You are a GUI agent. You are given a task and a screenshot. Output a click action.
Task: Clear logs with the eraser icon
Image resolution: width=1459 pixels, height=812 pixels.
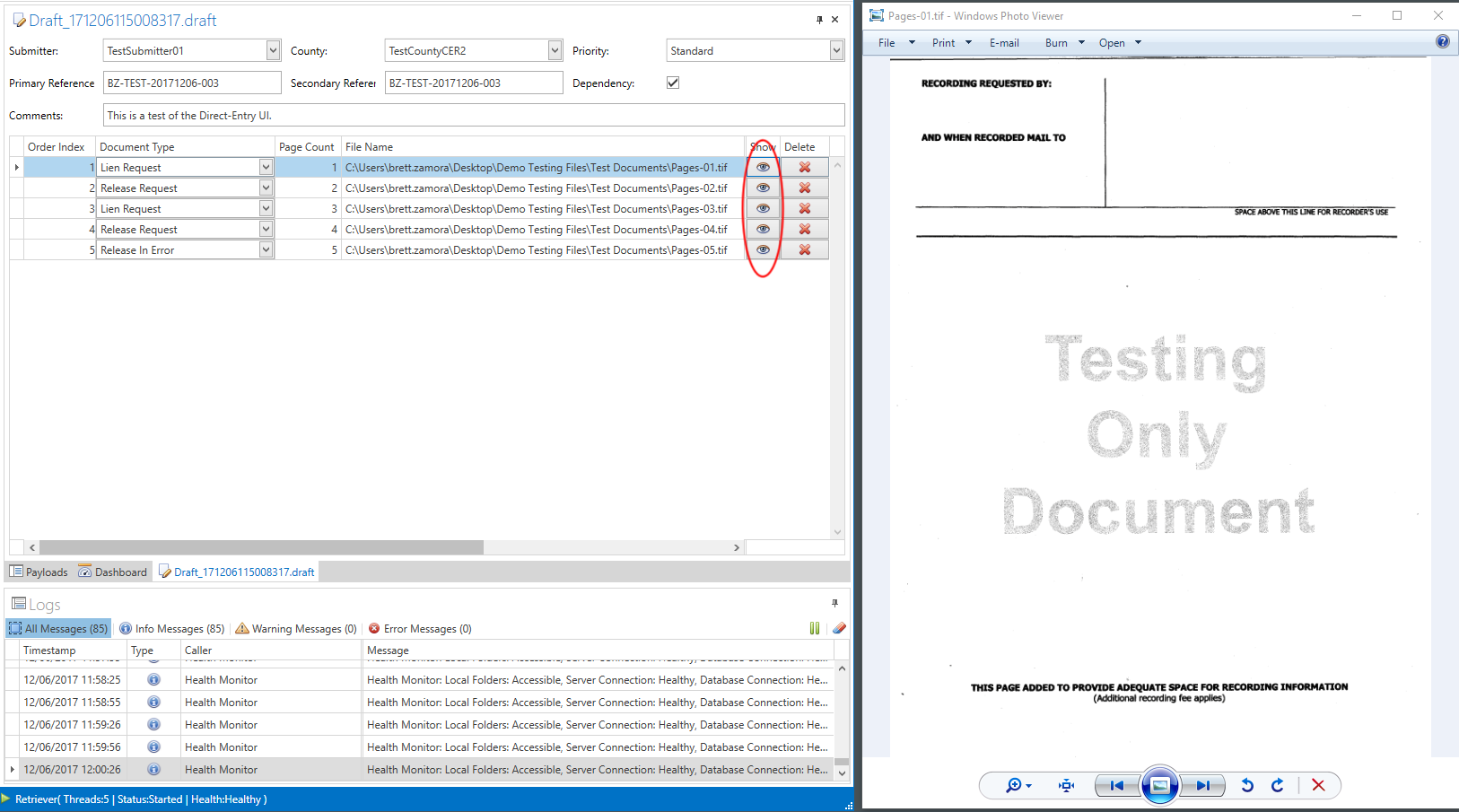point(839,629)
